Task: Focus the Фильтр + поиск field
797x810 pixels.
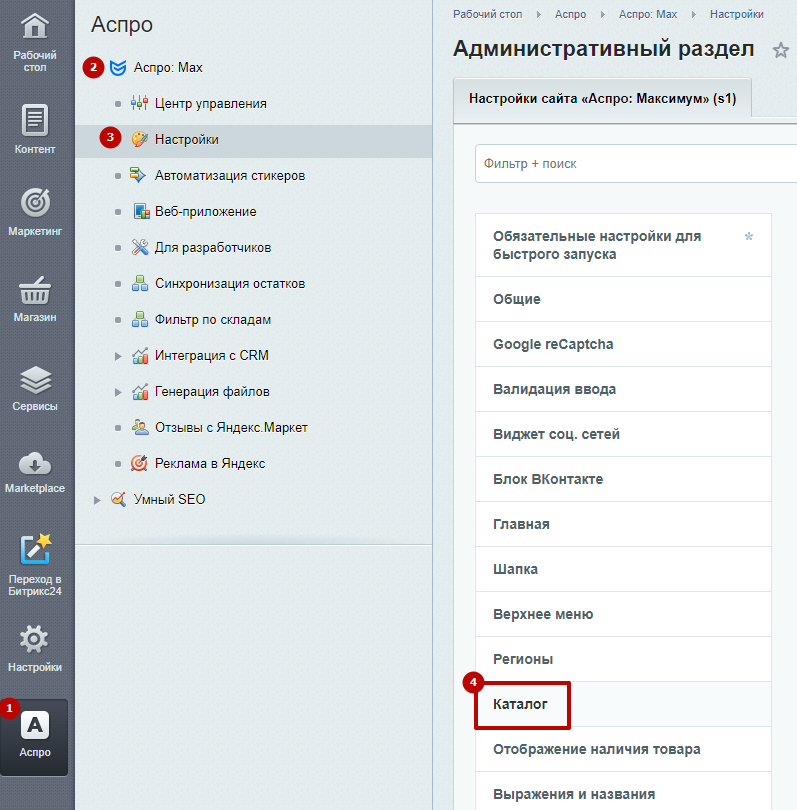Action: [636, 164]
